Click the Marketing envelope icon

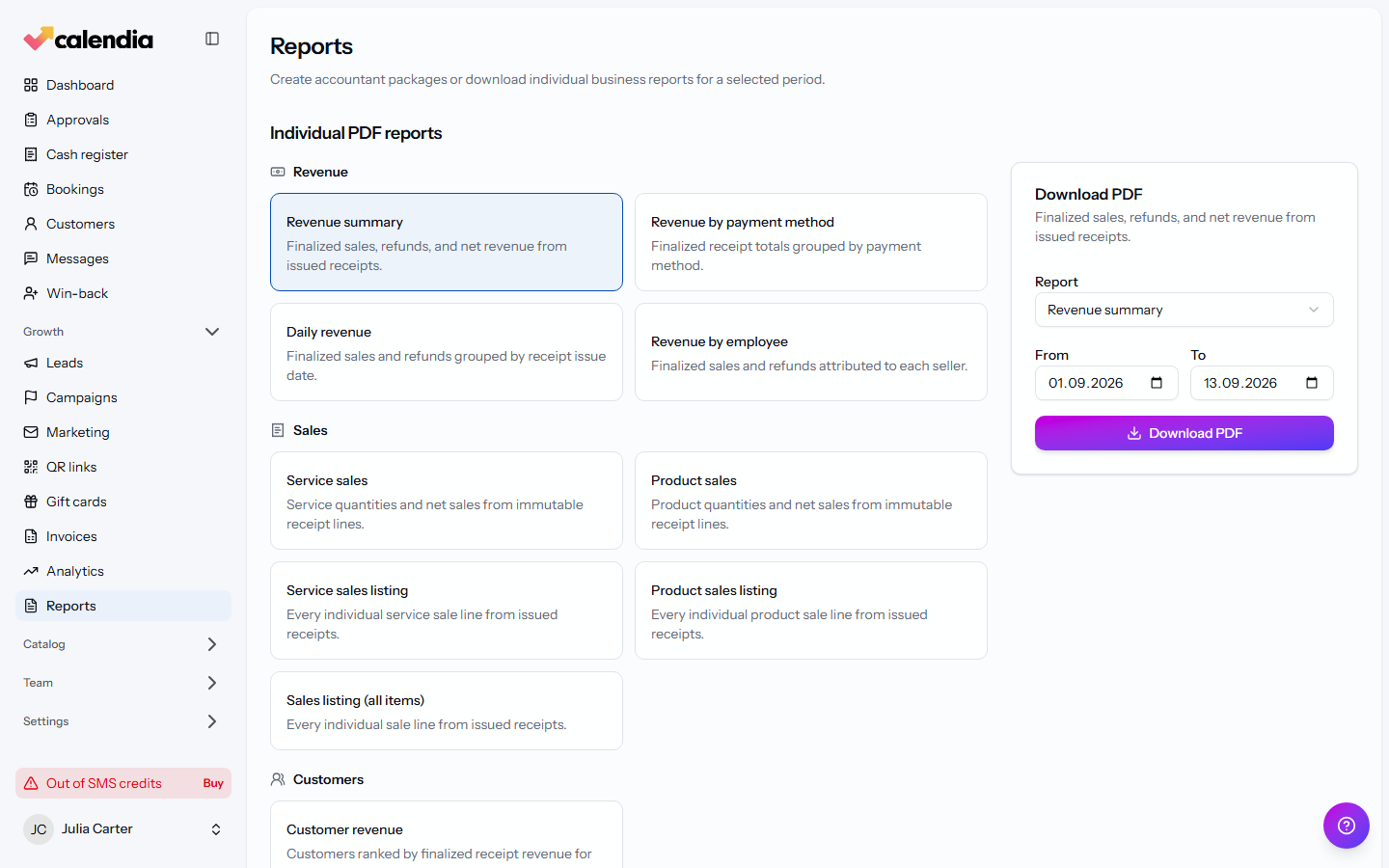click(31, 432)
